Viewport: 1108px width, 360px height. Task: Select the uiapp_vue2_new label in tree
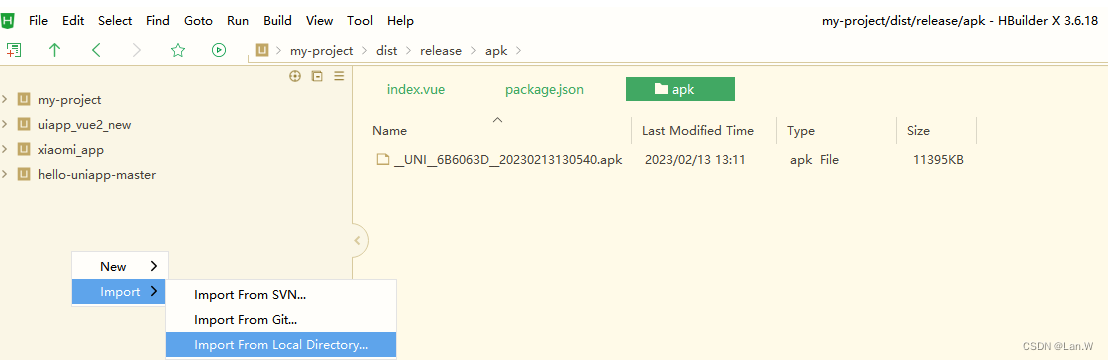click(84, 124)
